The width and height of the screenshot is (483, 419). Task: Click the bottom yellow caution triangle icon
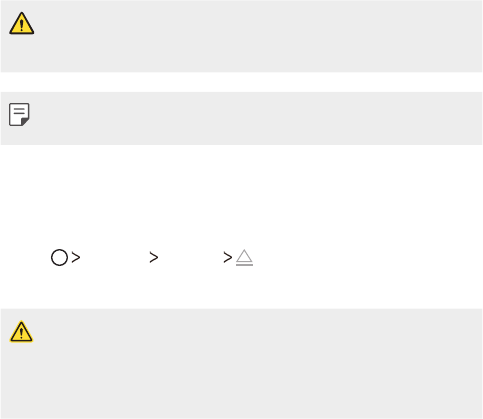pos(21,332)
